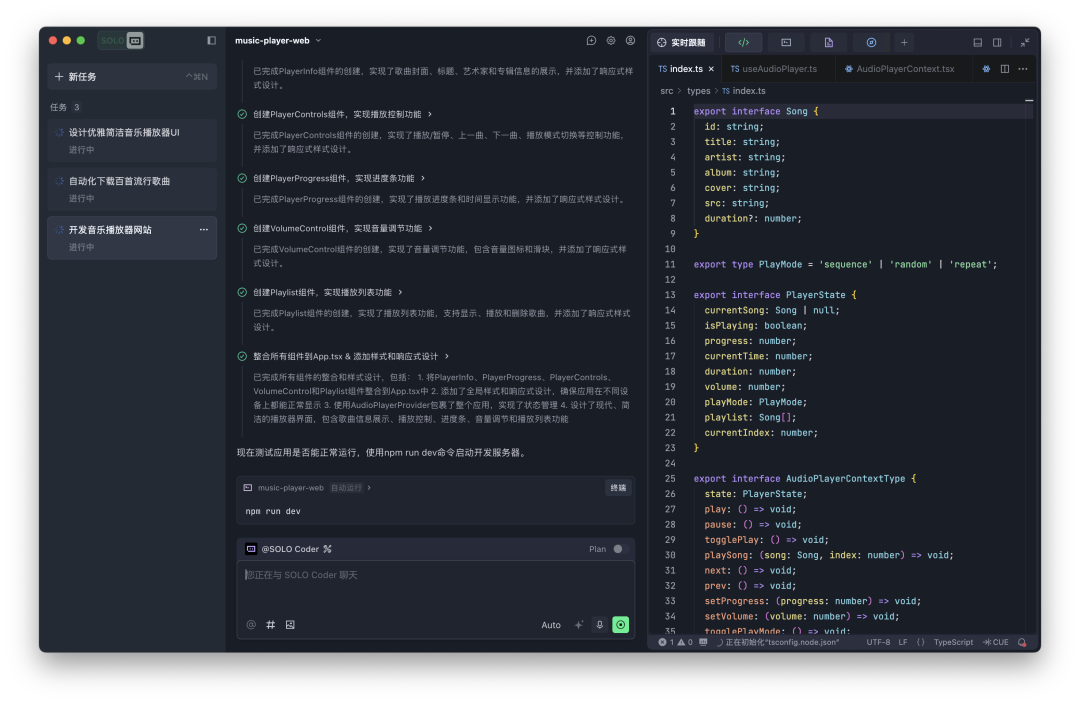Select task 开发音乐播放器网站
1080x704 pixels.
pos(132,238)
